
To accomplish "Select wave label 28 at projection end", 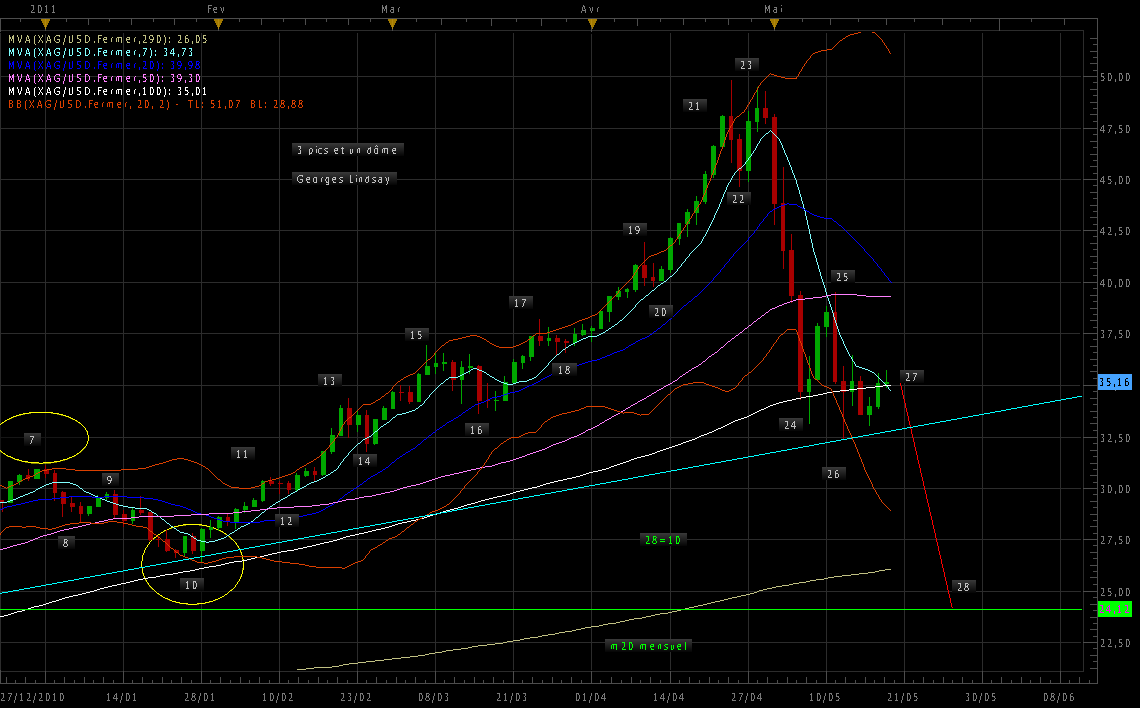I will tap(962, 586).
